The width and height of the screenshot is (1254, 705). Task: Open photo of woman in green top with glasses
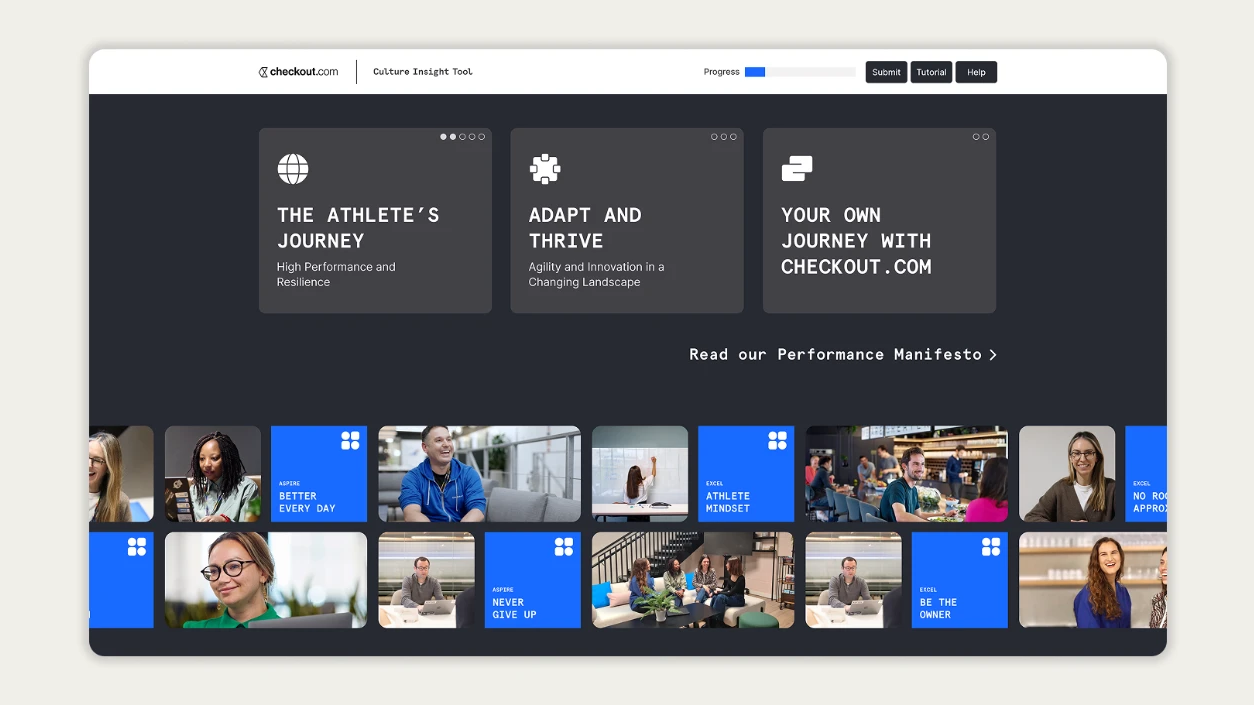click(266, 580)
